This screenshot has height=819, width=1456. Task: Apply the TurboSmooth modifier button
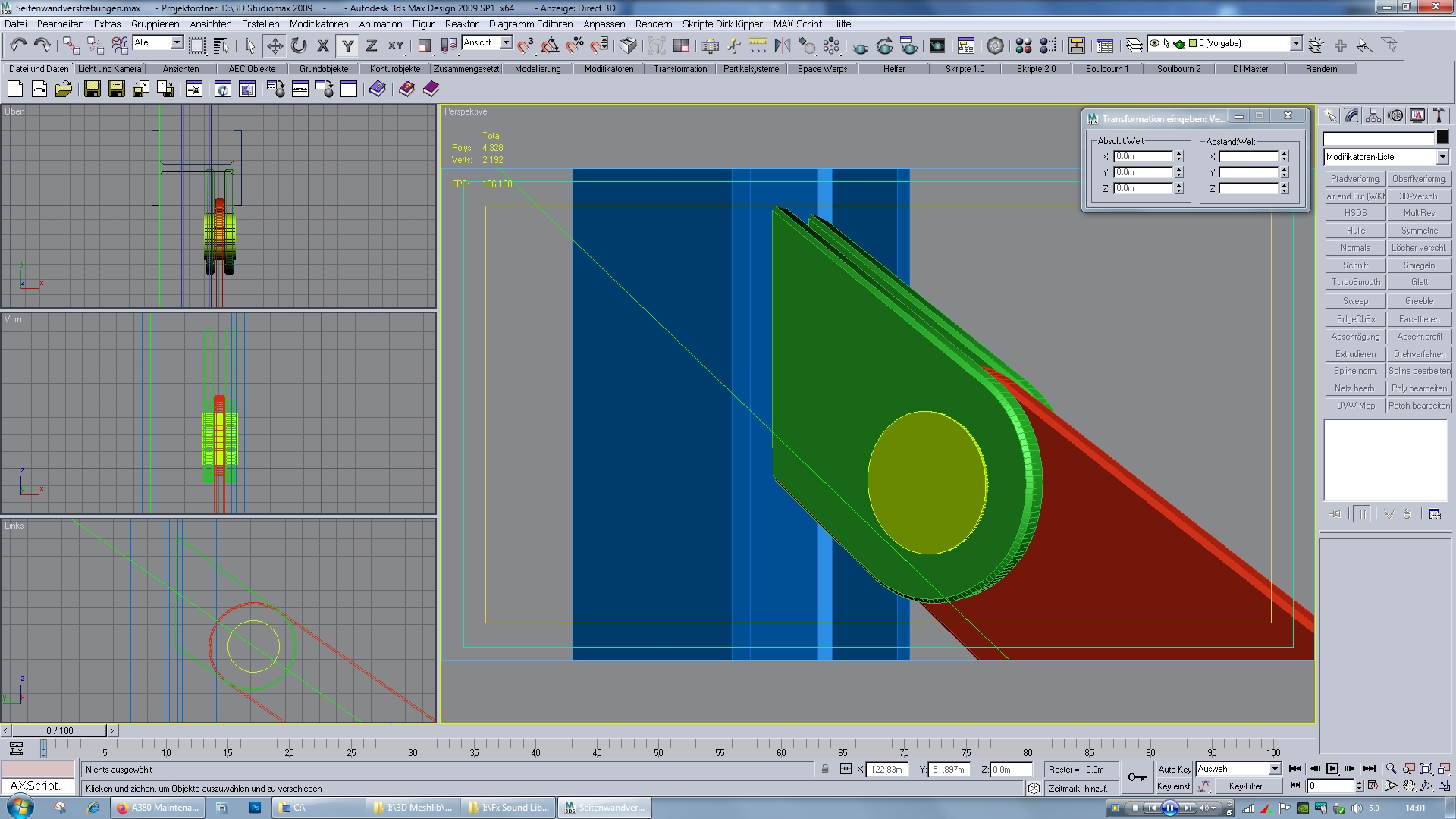point(1355,282)
